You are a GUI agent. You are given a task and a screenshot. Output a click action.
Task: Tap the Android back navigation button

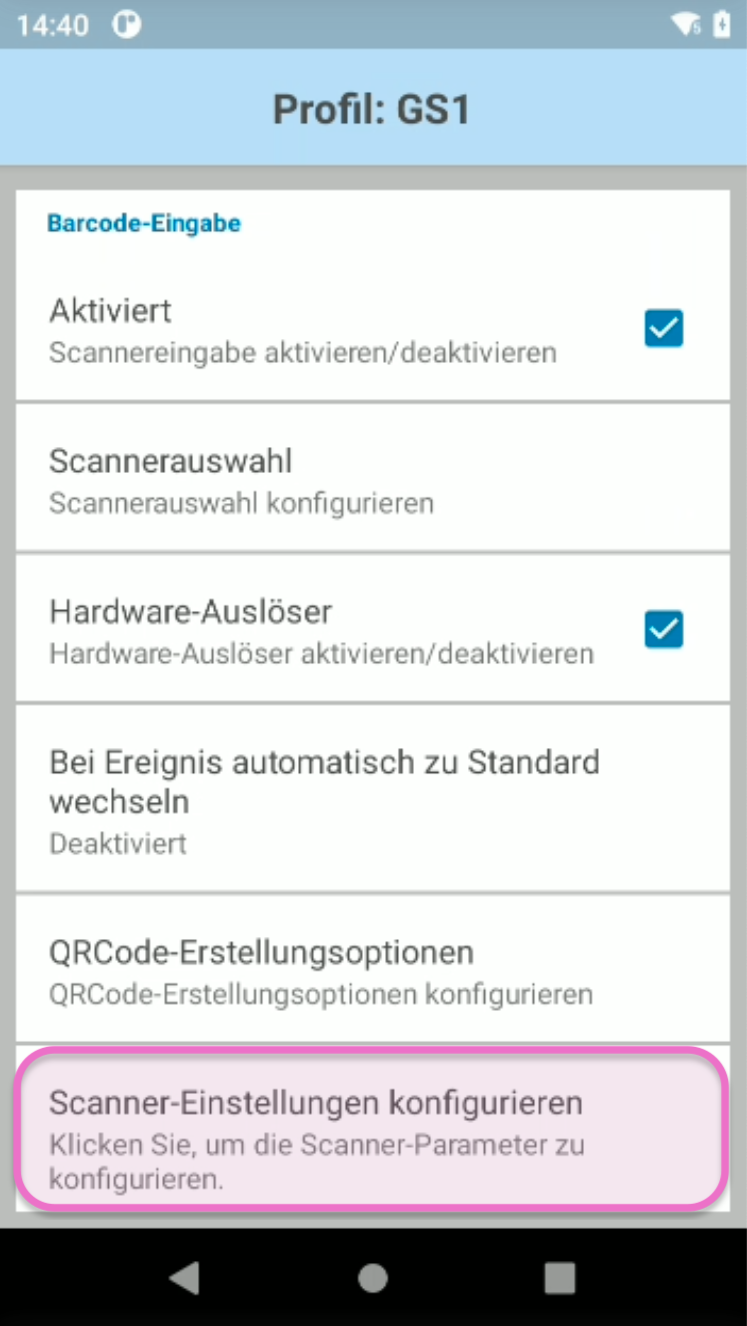pyautogui.click(x=185, y=1277)
